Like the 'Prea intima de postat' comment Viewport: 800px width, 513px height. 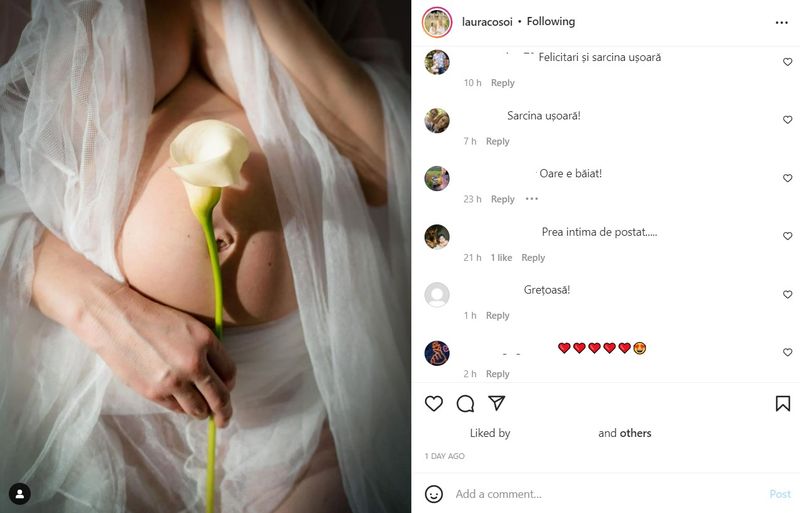[x=787, y=236]
